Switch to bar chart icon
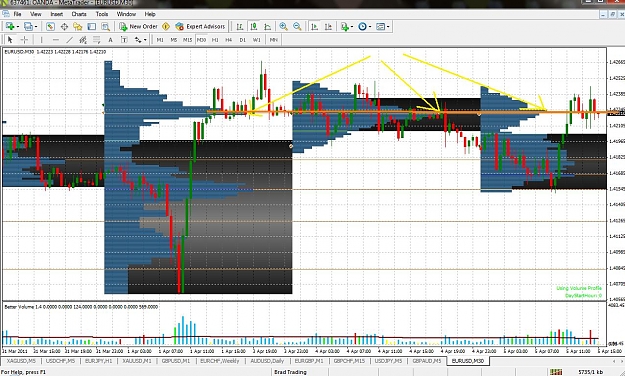 click(240, 26)
